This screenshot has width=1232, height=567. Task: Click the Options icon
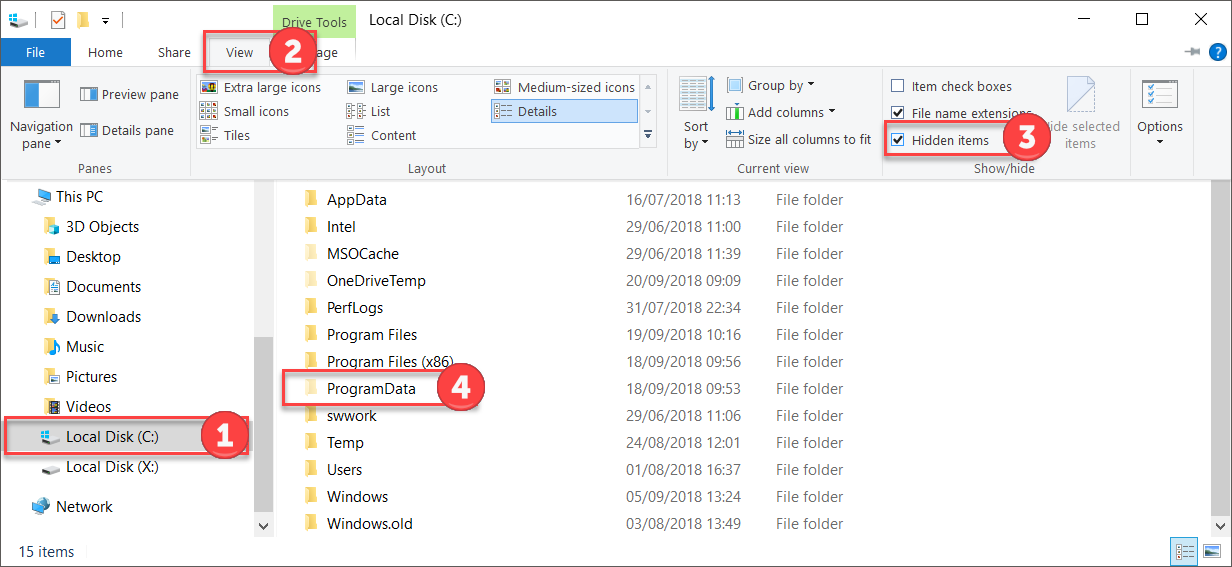[x=1160, y=95]
